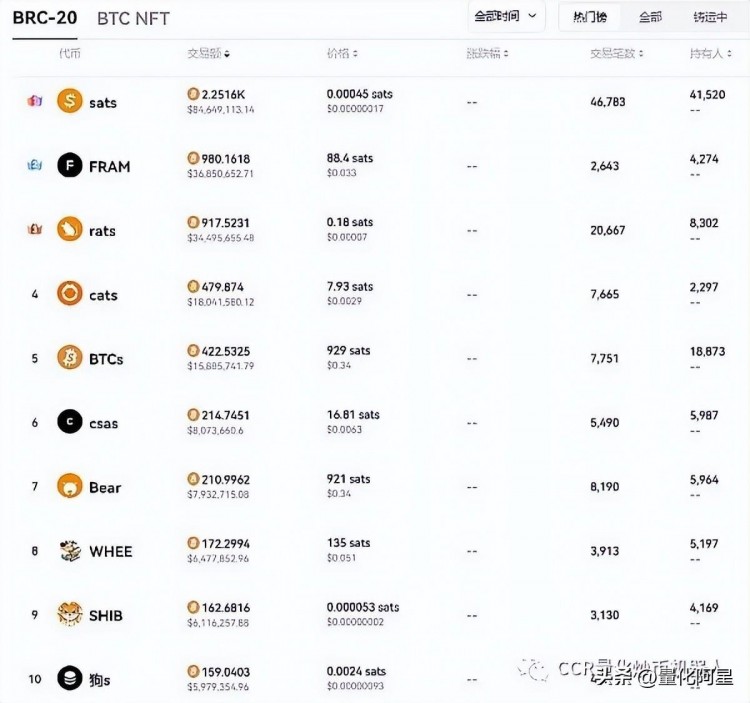
Task: Switch filter to 全部
Action: point(650,17)
